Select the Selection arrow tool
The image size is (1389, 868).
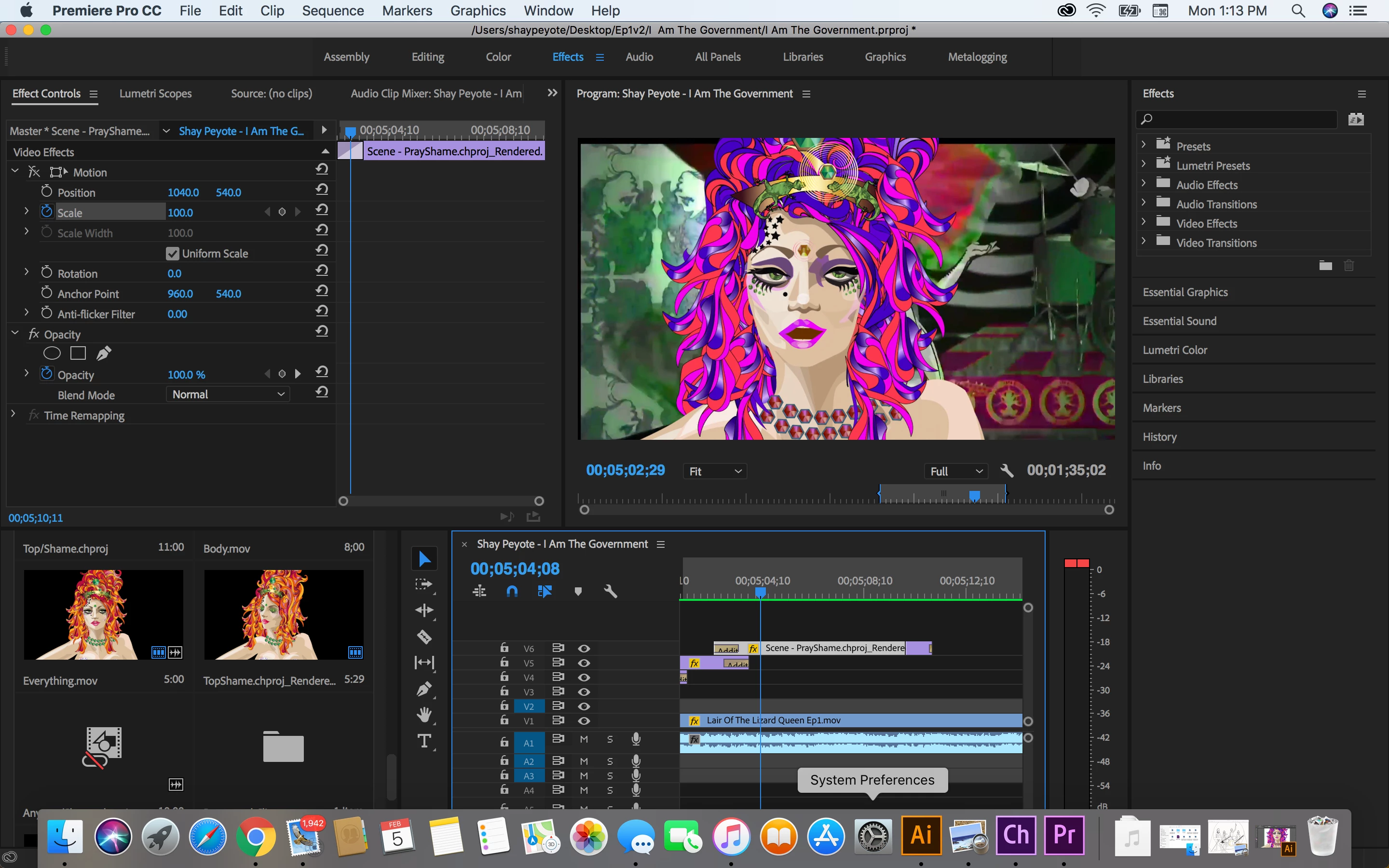click(x=424, y=558)
